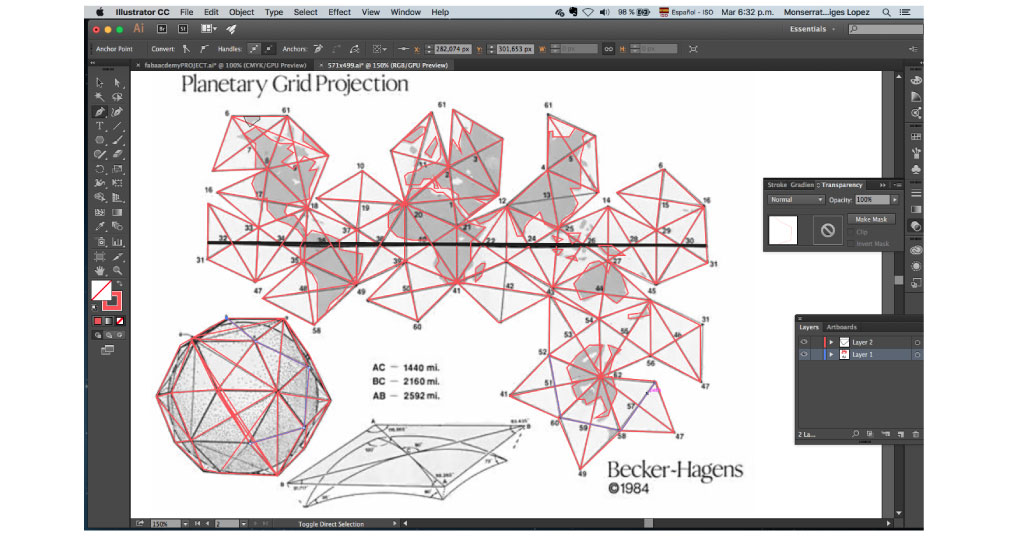
Task: Click the red Stroke color swatch
Action: [x=113, y=302]
